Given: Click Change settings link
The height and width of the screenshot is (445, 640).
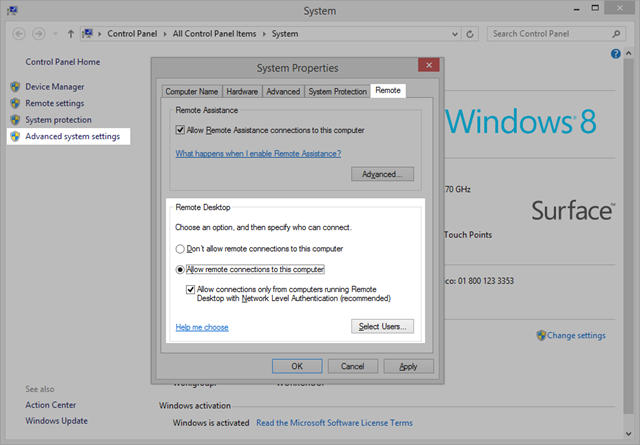Looking at the screenshot, I should [576, 336].
